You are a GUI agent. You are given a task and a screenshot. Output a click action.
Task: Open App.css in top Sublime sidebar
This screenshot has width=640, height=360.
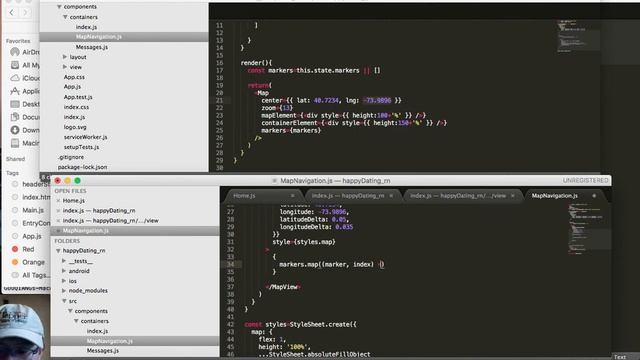[x=74, y=77]
